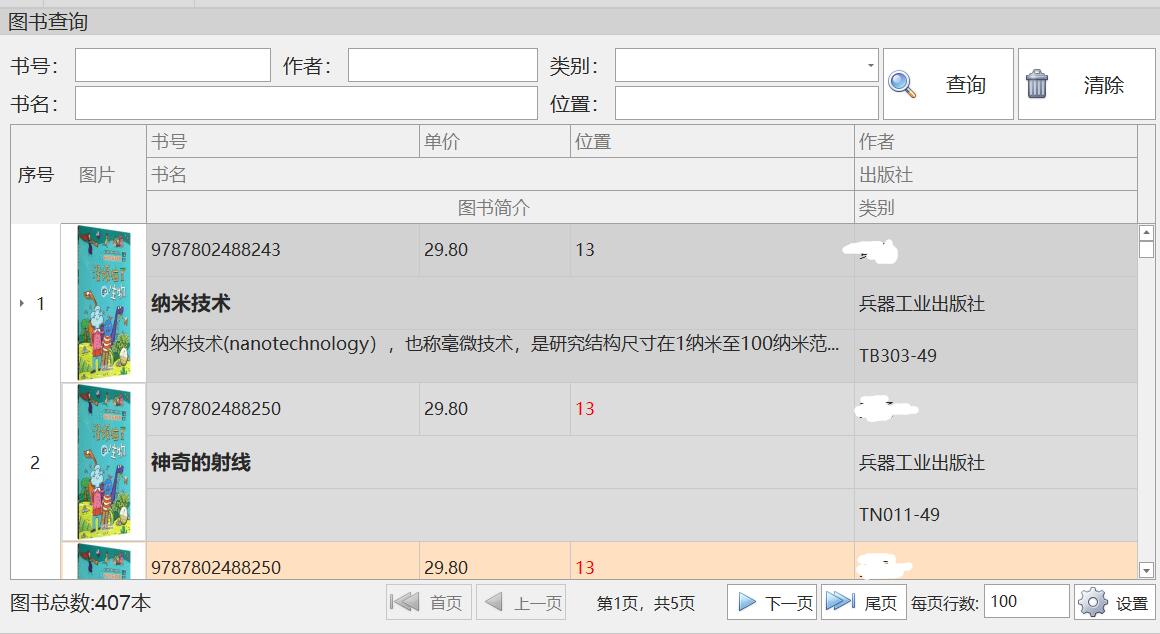Screen dimensions: 1160x634
Task: Click the 查询 search button label
Action: click(x=965, y=84)
